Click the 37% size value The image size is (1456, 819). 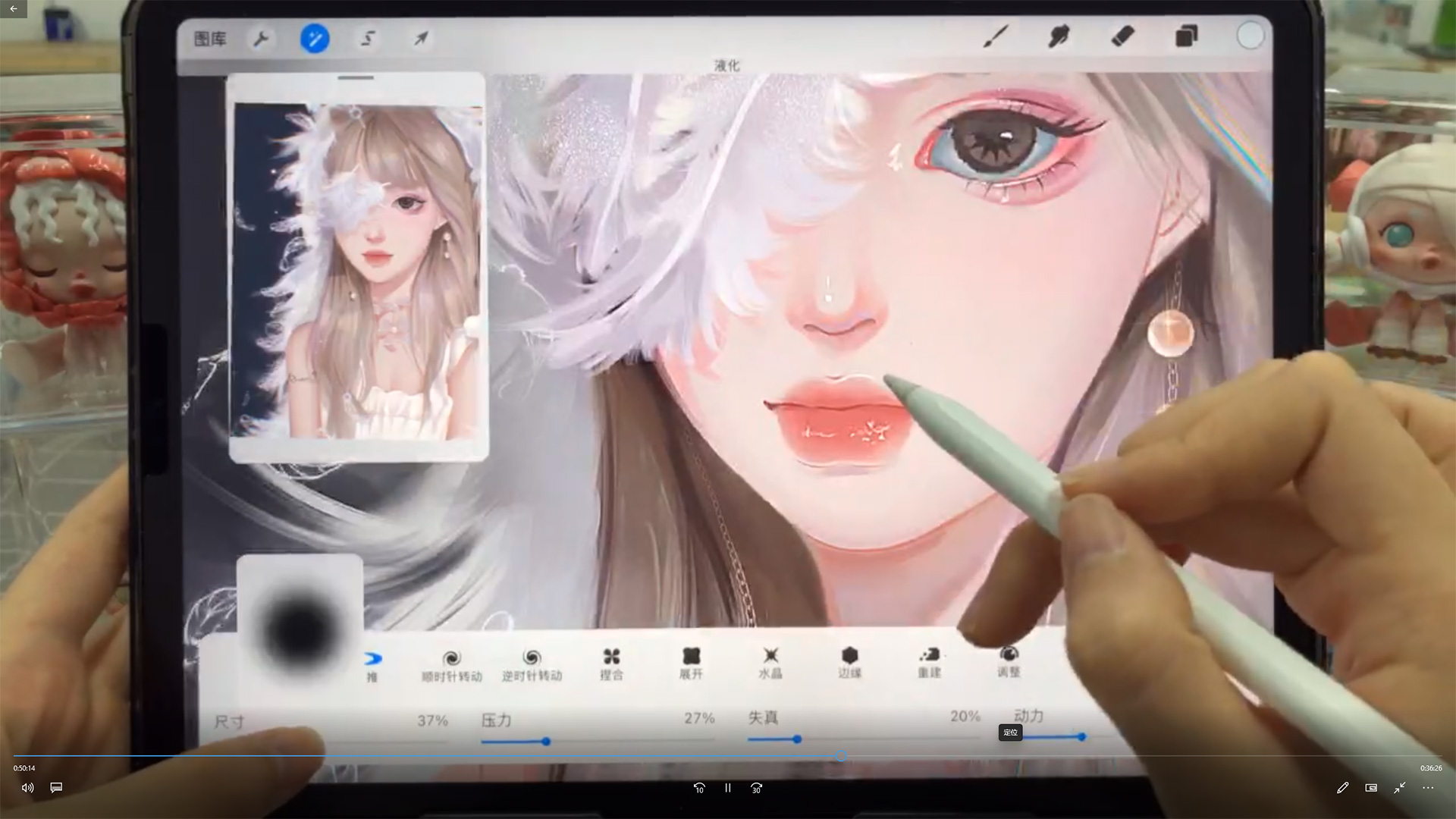click(x=433, y=720)
